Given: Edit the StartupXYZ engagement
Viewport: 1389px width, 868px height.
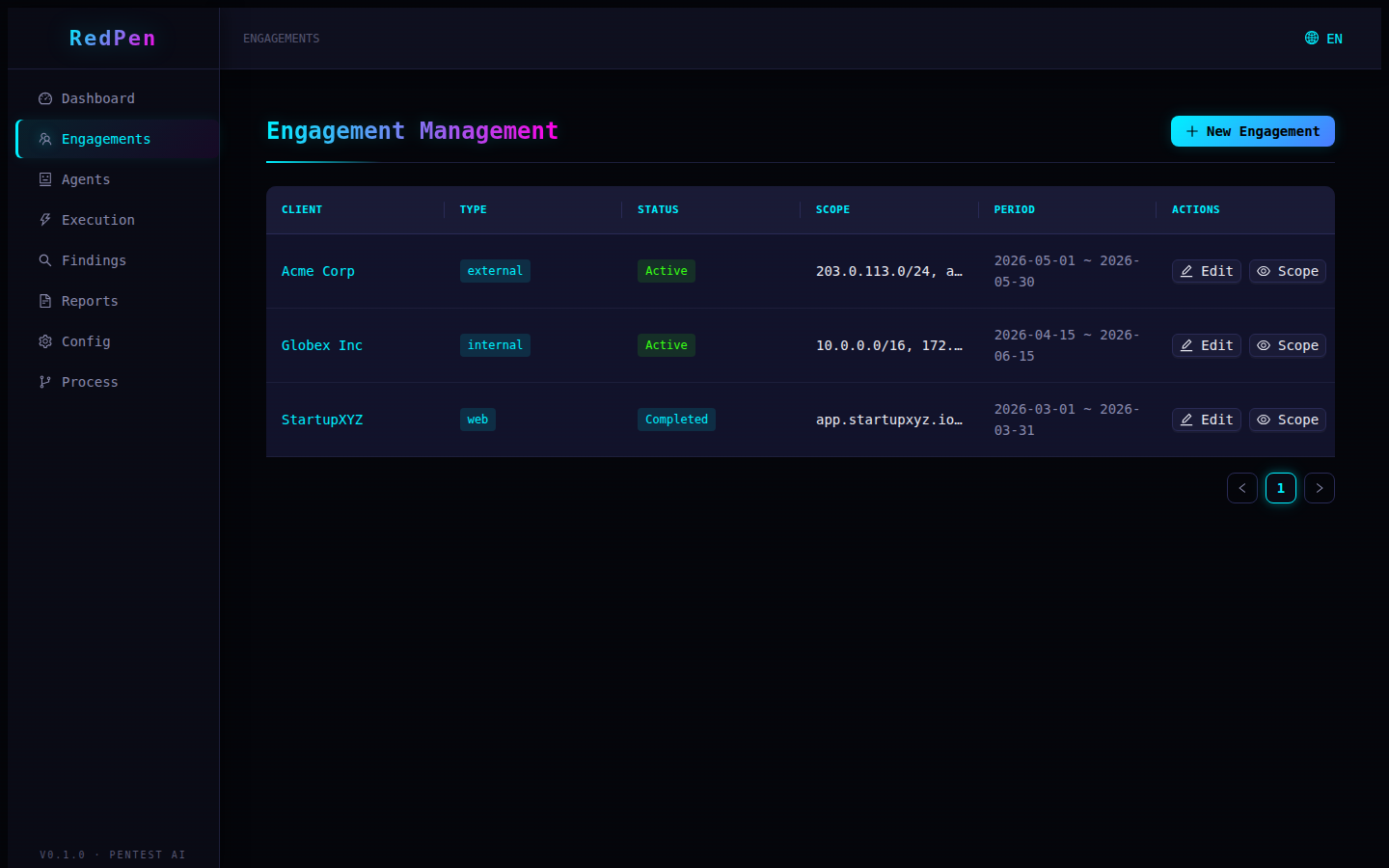Looking at the screenshot, I should [x=1207, y=420].
